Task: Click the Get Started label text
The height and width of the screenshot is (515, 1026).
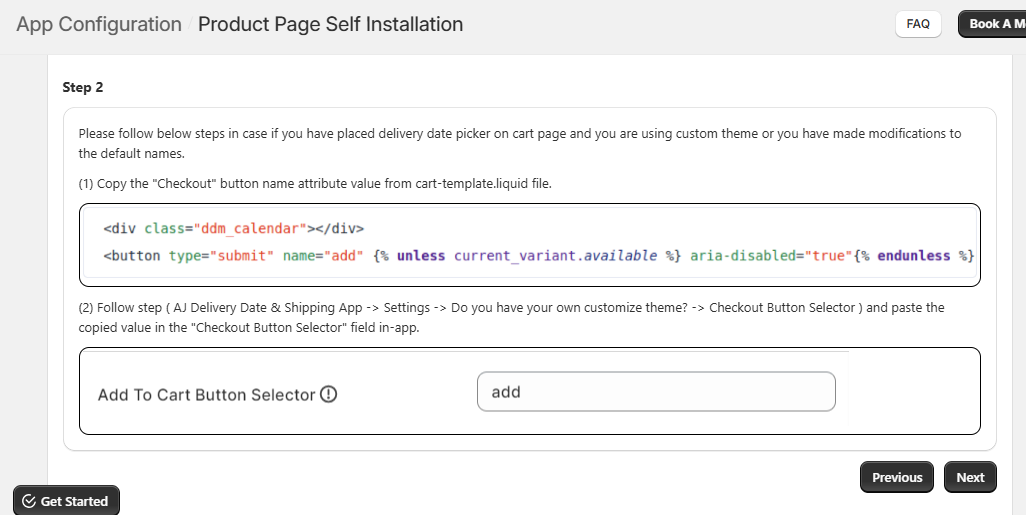Action: pyautogui.click(x=74, y=501)
